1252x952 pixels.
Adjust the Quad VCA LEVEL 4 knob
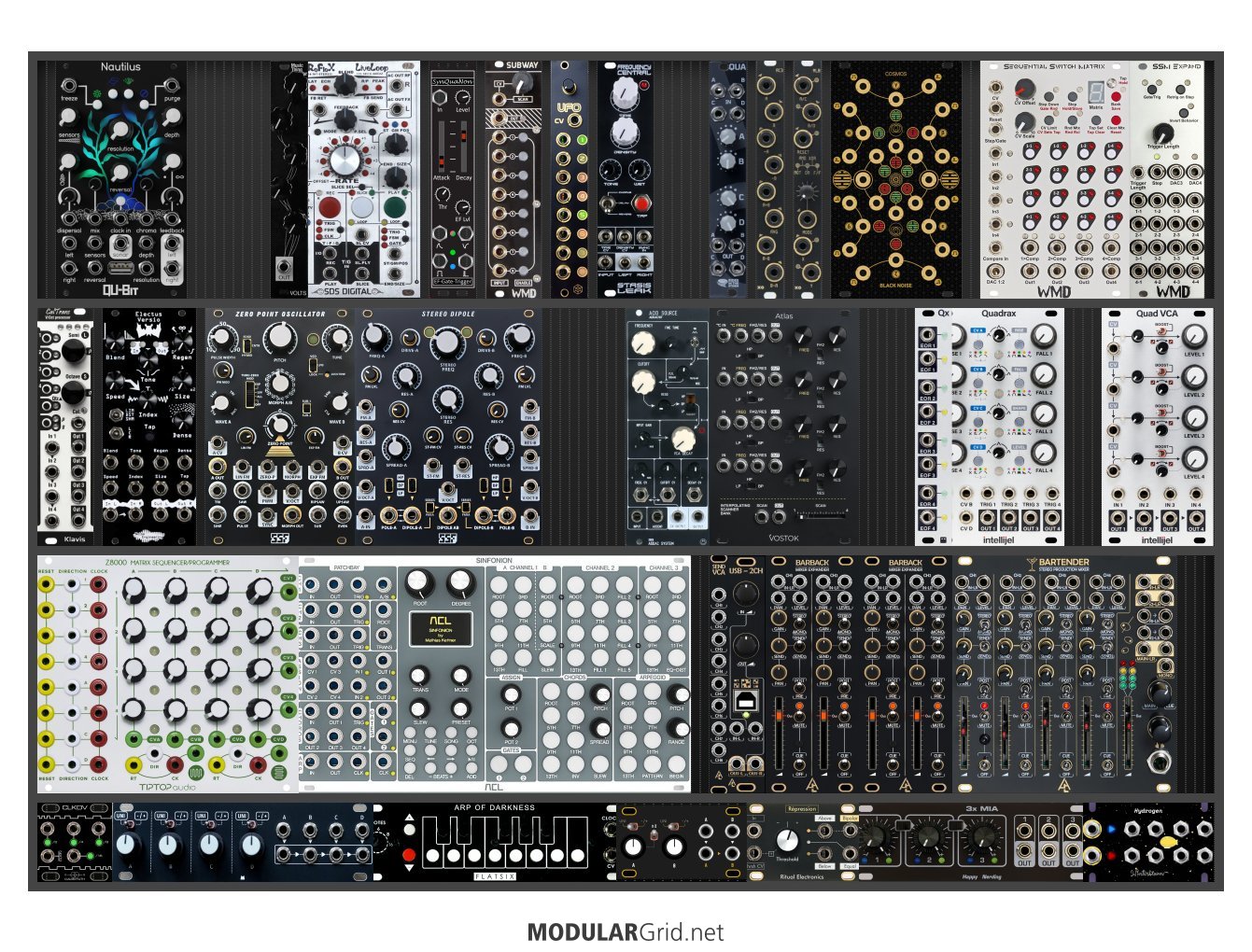pyautogui.click(x=1194, y=458)
